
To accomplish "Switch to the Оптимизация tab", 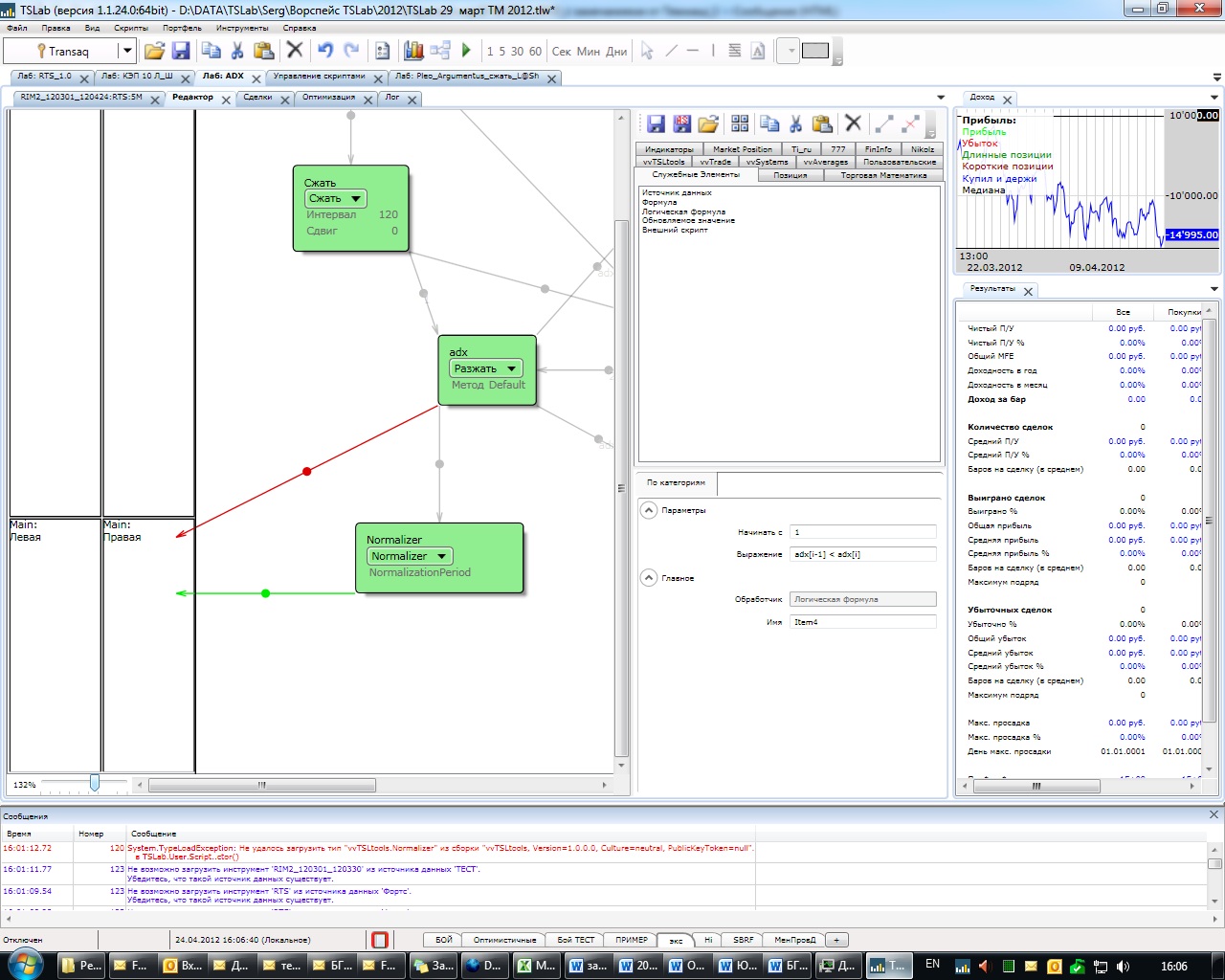I will tap(328, 98).
